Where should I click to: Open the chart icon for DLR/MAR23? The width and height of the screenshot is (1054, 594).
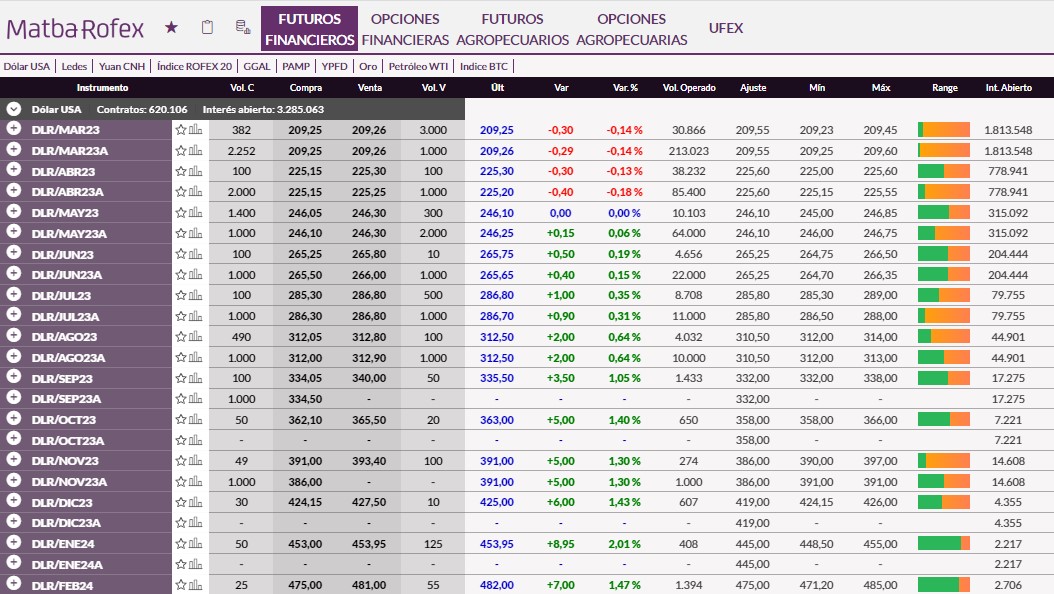click(195, 130)
